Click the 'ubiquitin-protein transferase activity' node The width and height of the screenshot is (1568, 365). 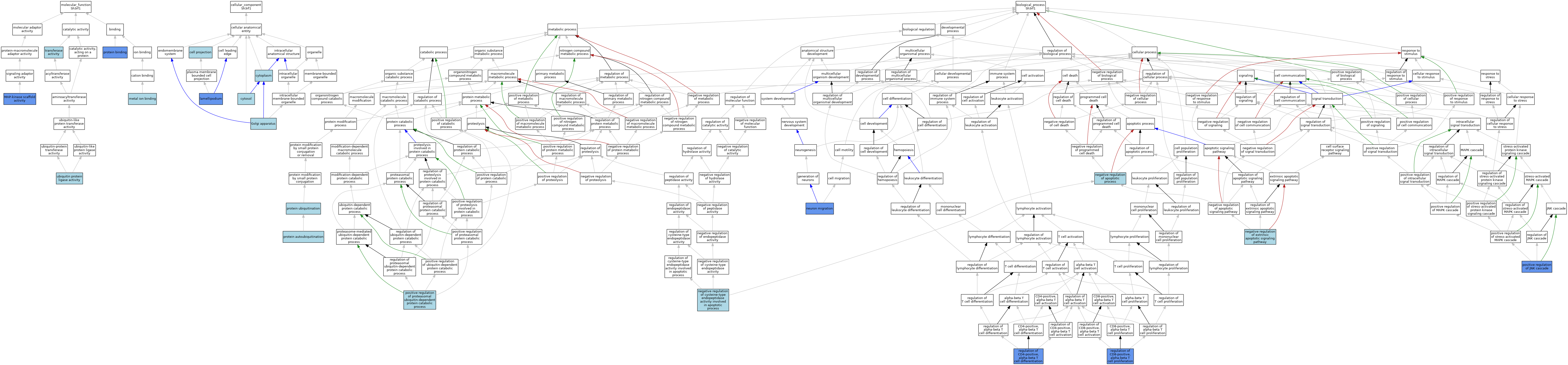pyautogui.click(x=54, y=150)
